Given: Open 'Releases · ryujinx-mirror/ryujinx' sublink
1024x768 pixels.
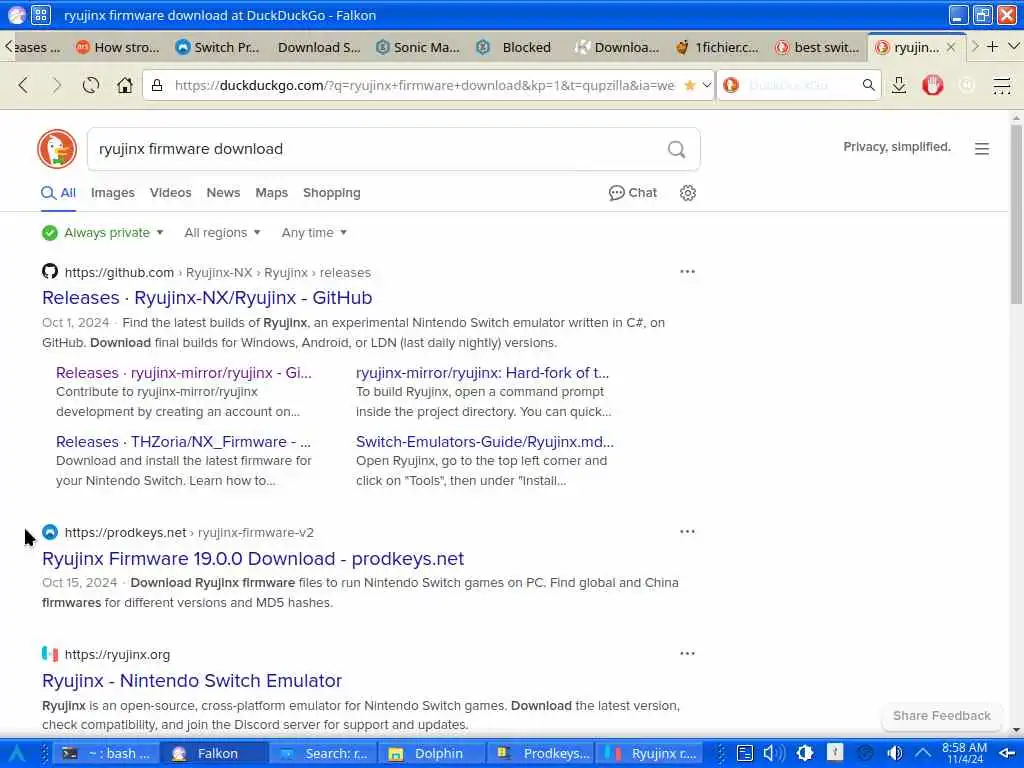Looking at the screenshot, I should [184, 373].
